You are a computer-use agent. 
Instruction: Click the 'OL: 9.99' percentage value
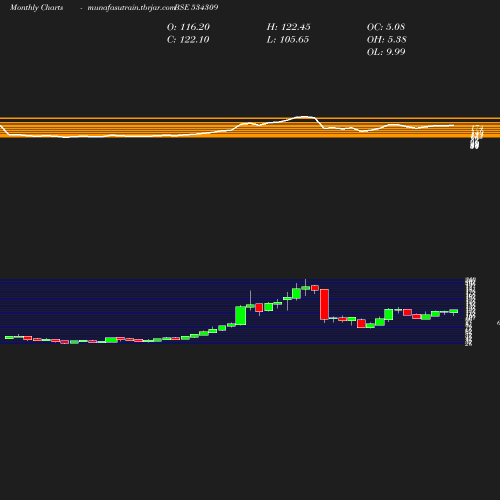click(386, 52)
